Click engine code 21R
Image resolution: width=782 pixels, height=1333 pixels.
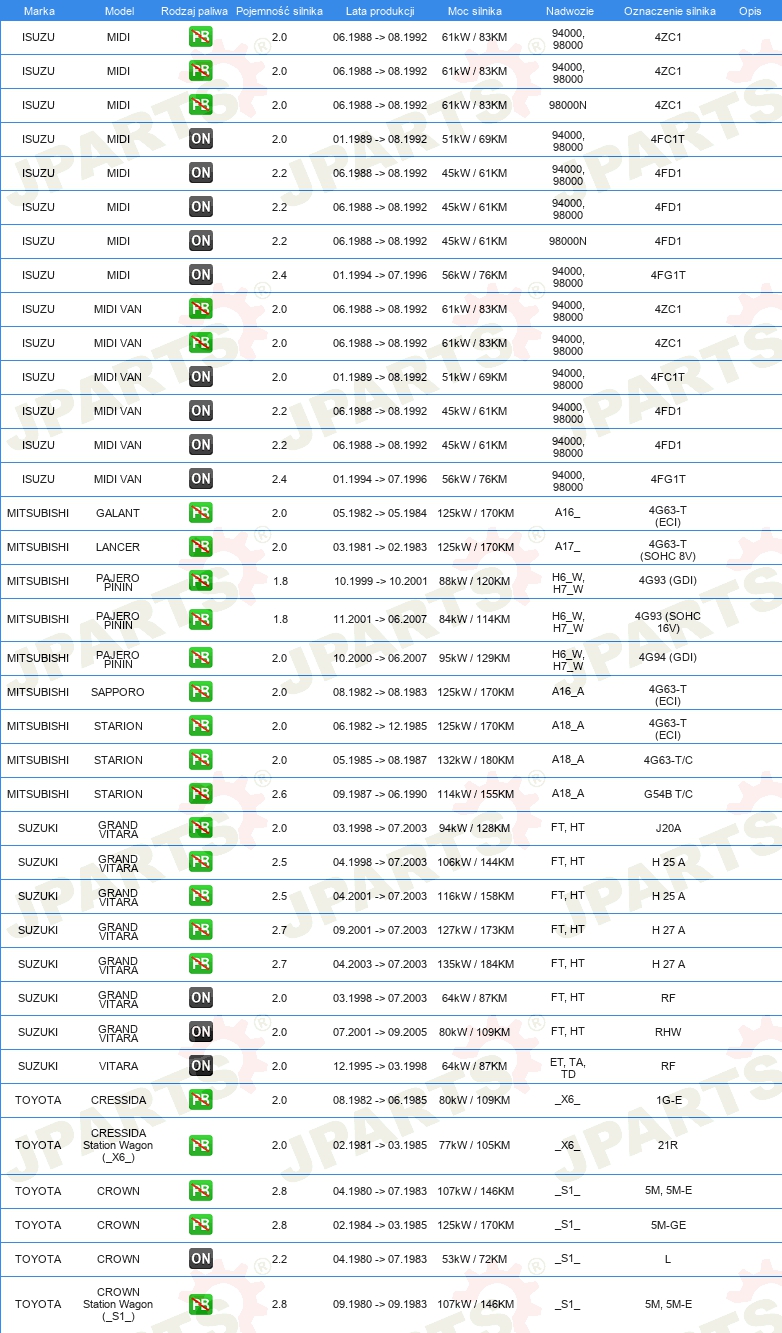coord(668,1146)
